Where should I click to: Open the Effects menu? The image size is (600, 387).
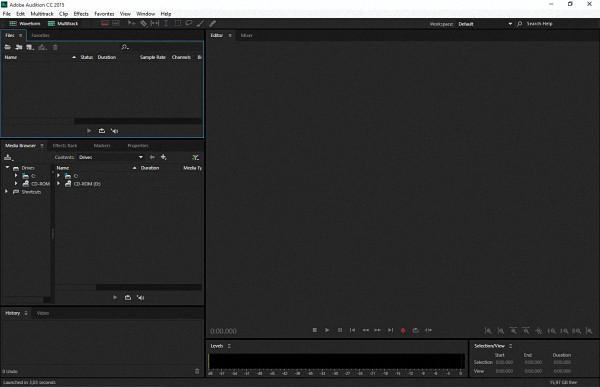pos(81,14)
